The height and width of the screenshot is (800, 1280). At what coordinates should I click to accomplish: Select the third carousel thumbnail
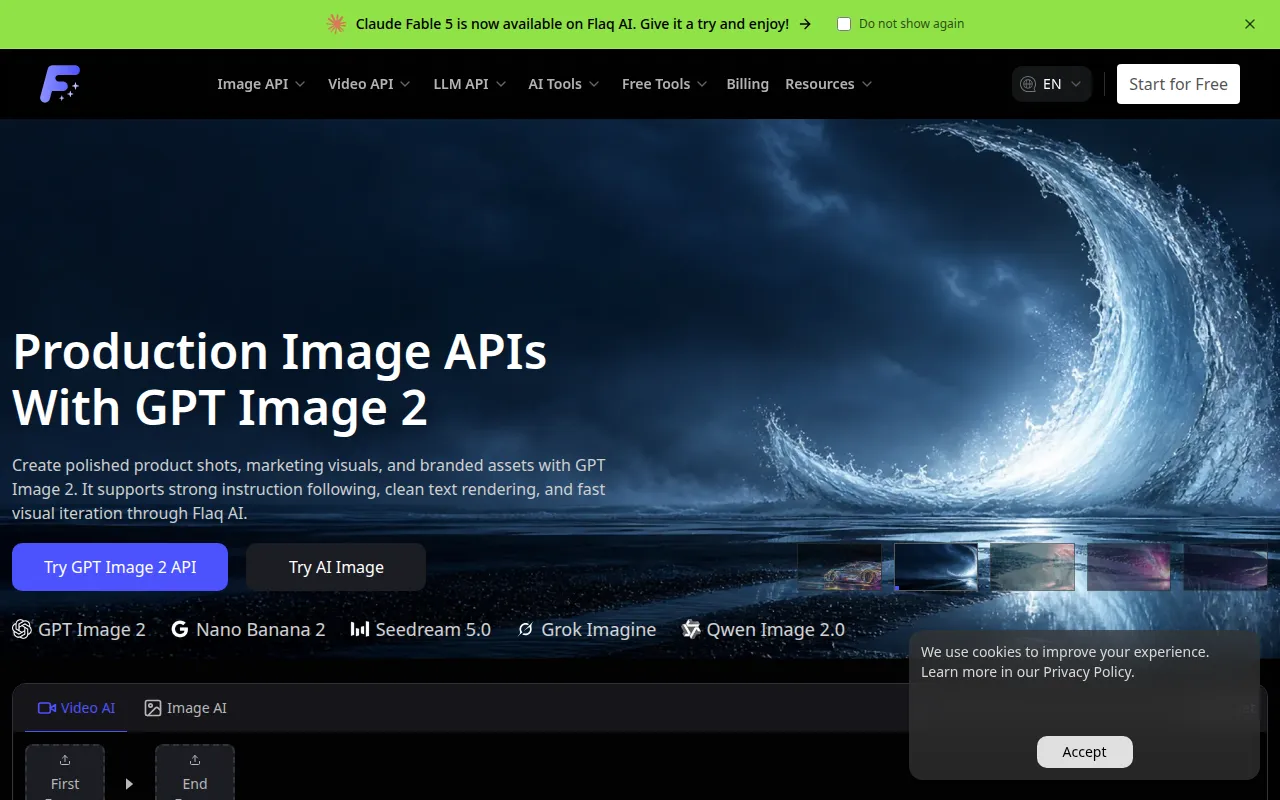click(x=1033, y=567)
